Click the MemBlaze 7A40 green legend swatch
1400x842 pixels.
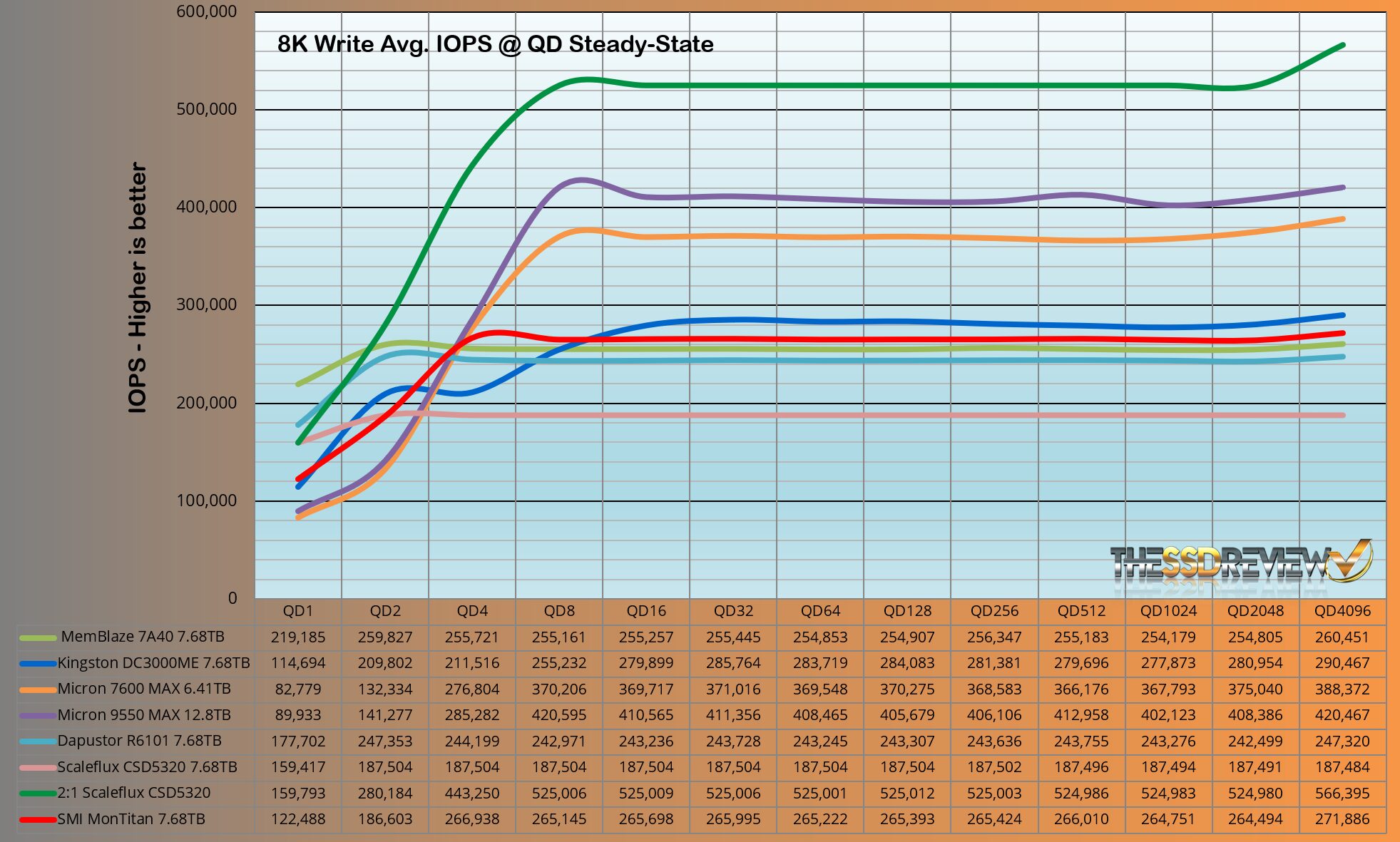(x=38, y=637)
